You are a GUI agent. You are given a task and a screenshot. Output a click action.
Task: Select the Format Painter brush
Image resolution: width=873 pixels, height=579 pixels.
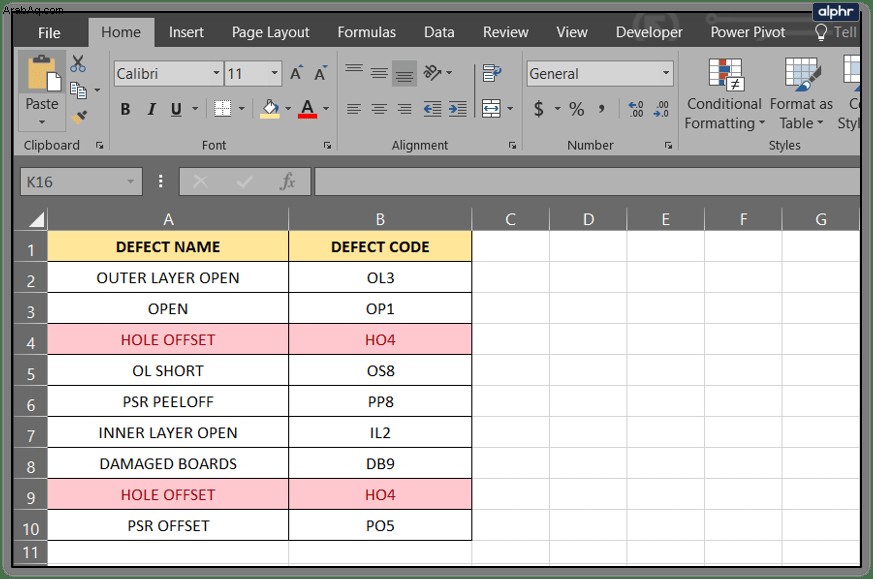[x=80, y=117]
